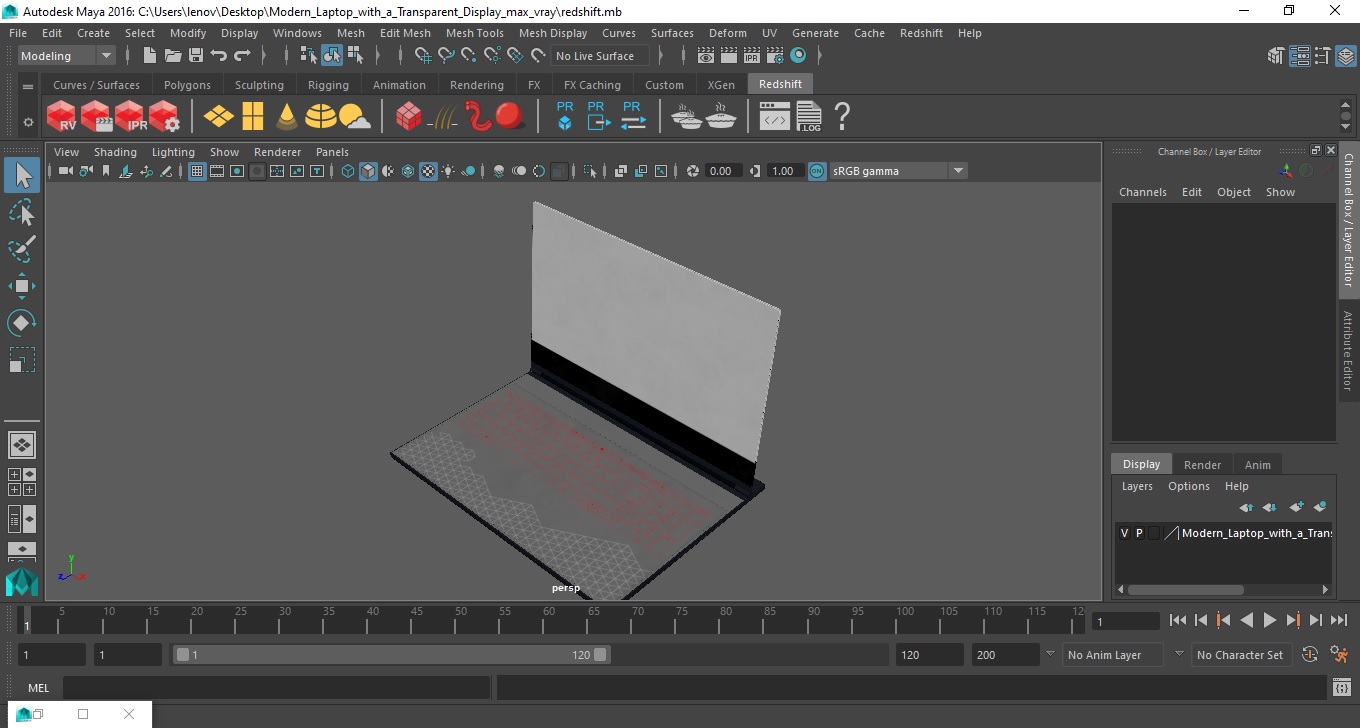Screen dimensions: 1360x728
Task: Open the Modeling menu set dropdown
Action: click(x=67, y=56)
